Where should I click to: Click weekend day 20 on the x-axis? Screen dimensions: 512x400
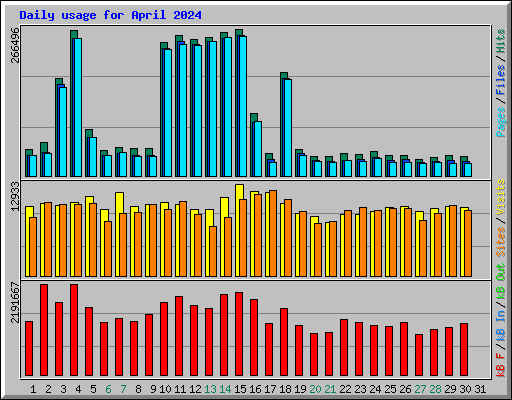point(315,389)
